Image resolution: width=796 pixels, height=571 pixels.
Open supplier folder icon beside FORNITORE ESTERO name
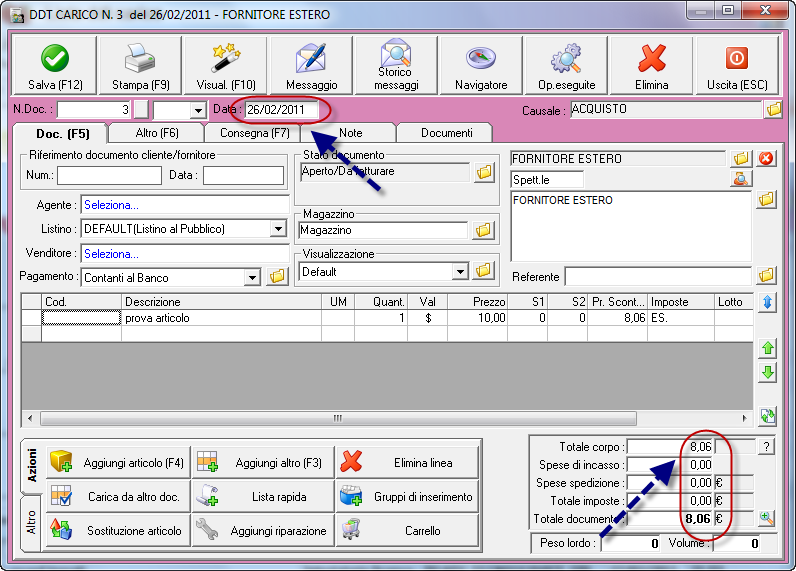(741, 158)
